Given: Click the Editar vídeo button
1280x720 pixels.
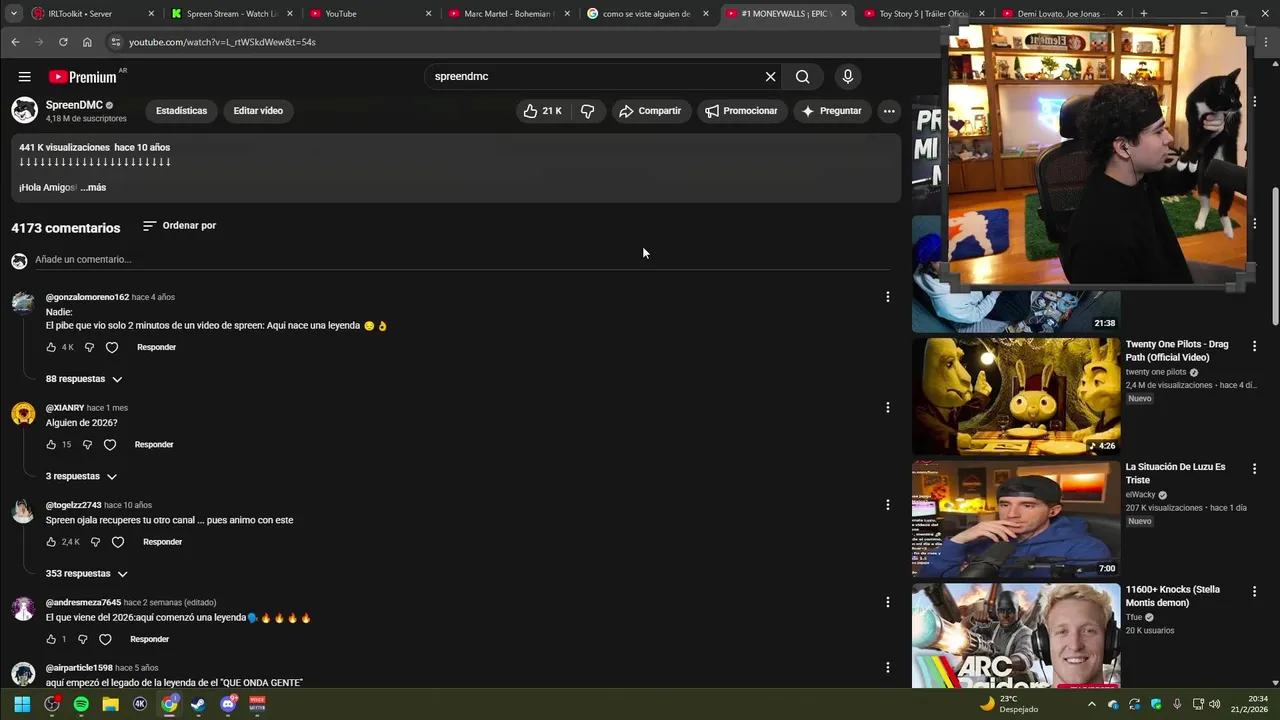Looking at the screenshot, I should [258, 111].
